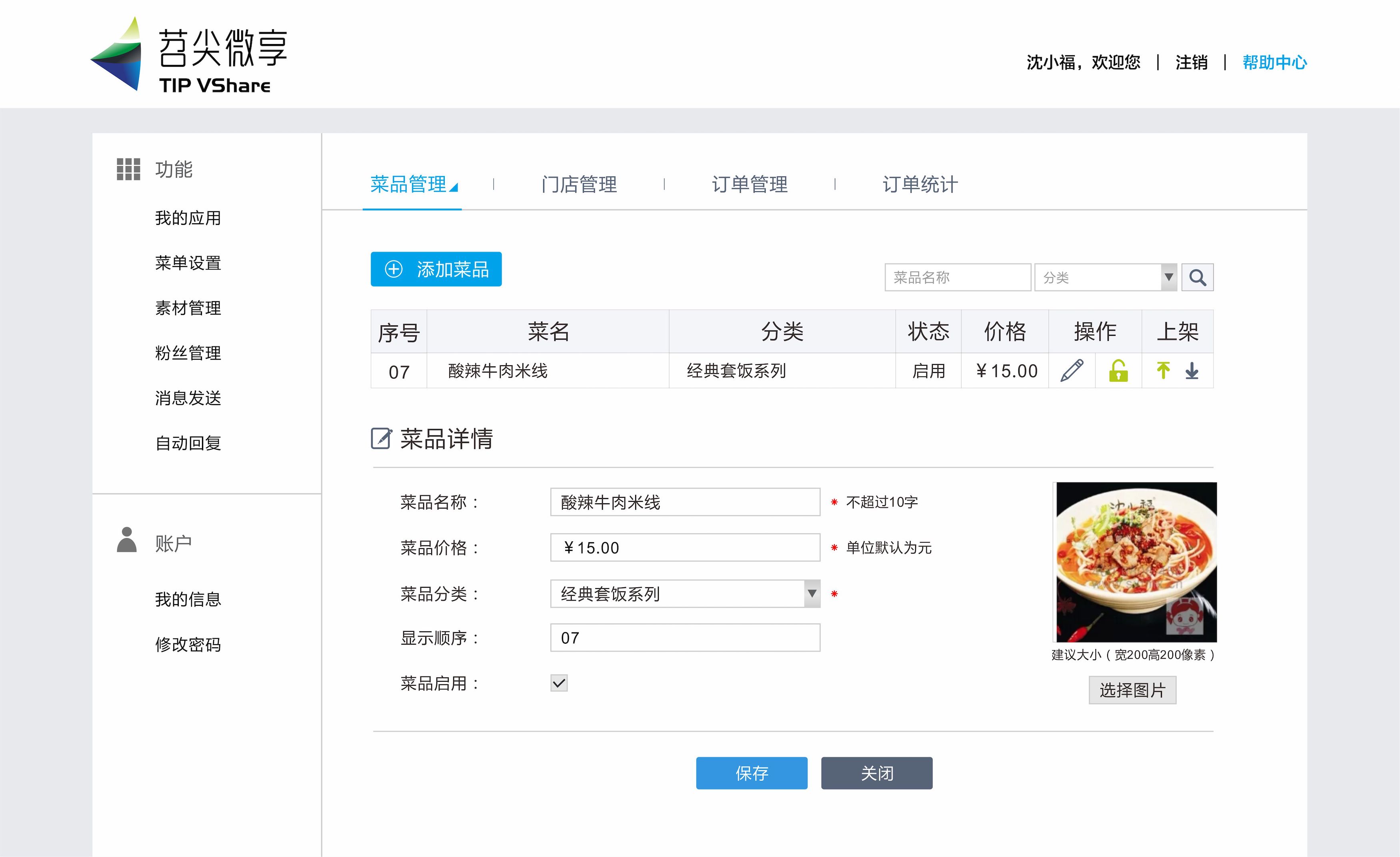1400x857 pixels.
Task: Toggle the green lock icon in 操作 column
Action: [x=1117, y=370]
